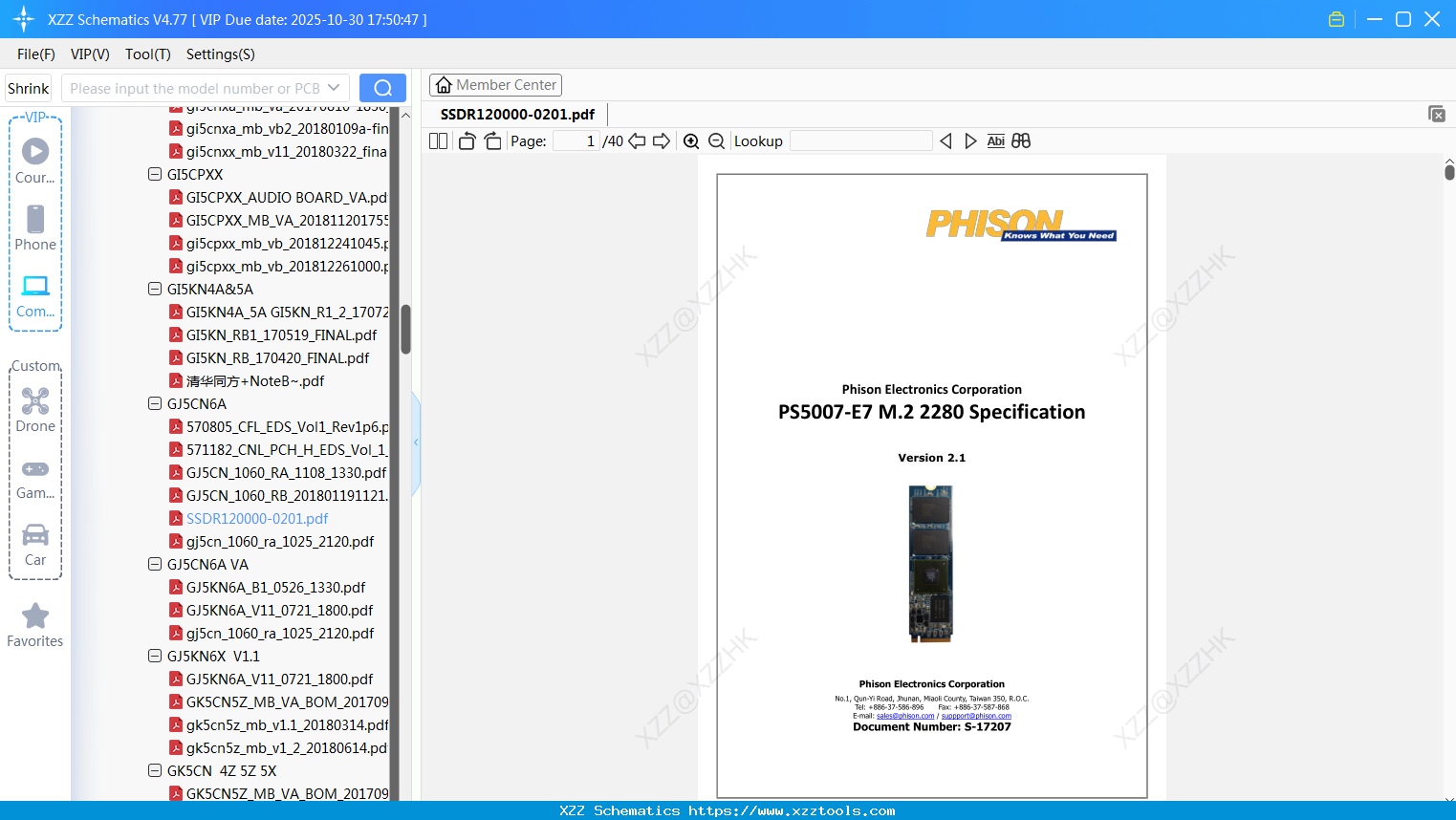Select the Phone category icon
The height and width of the screenshot is (820, 1456).
[35, 227]
